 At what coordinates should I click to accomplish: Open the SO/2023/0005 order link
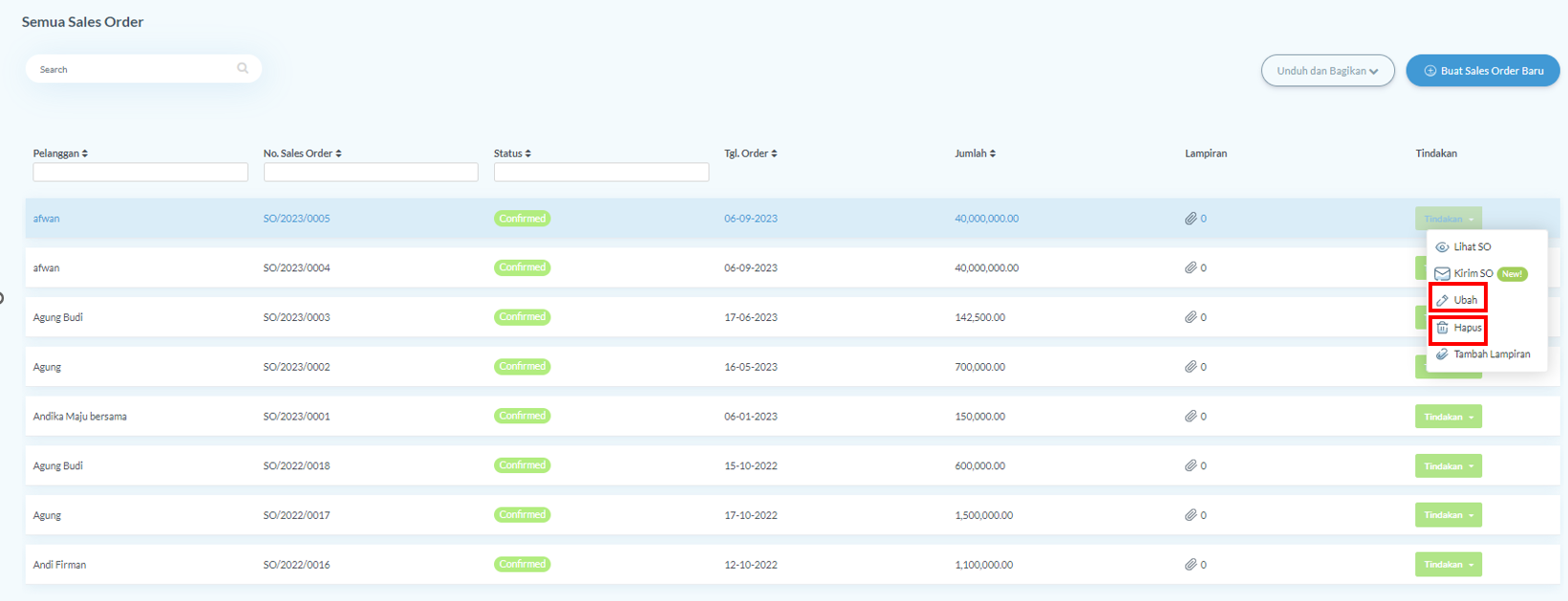[296, 219]
